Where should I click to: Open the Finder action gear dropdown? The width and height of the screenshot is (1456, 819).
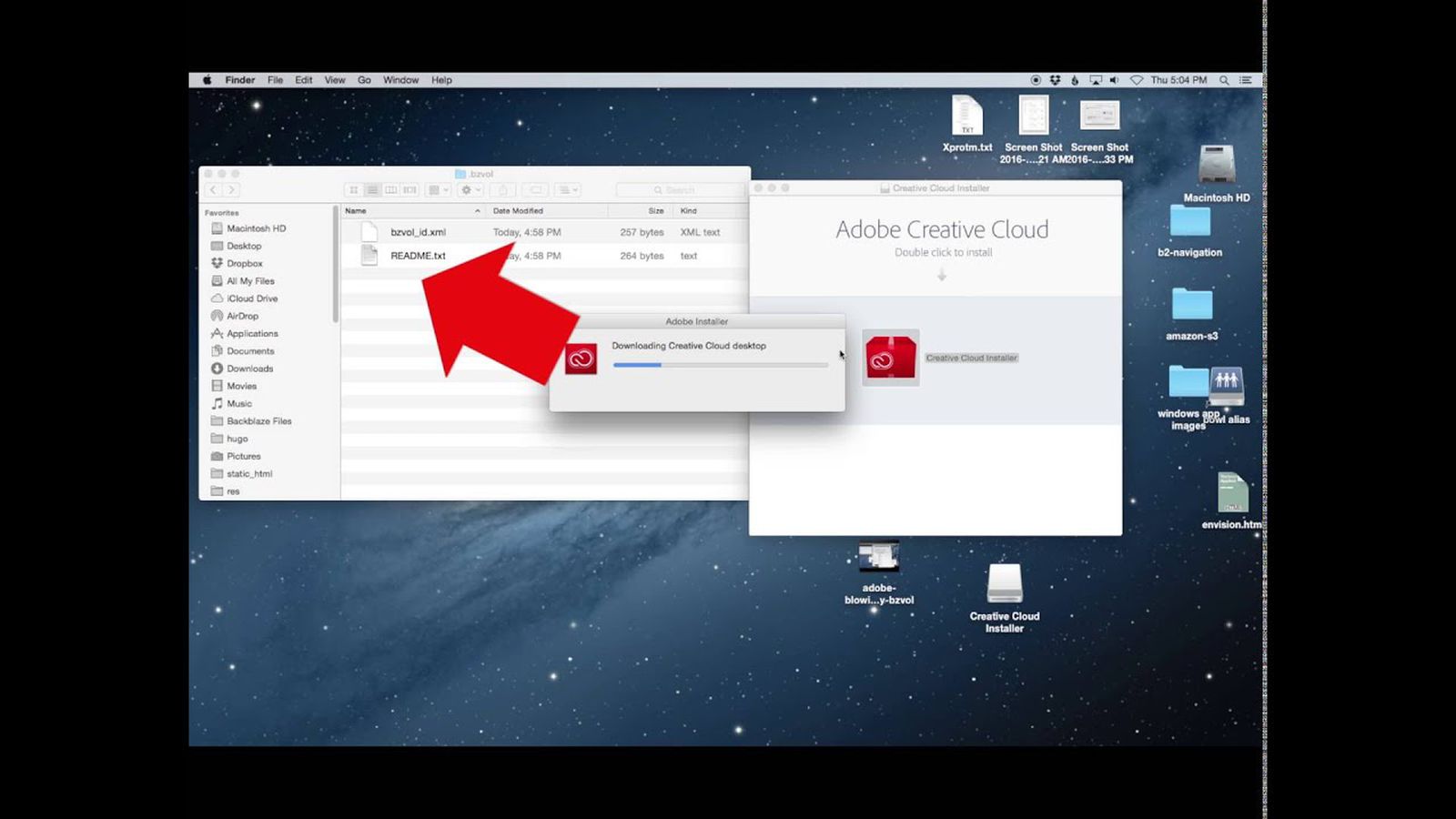pyautogui.click(x=470, y=190)
